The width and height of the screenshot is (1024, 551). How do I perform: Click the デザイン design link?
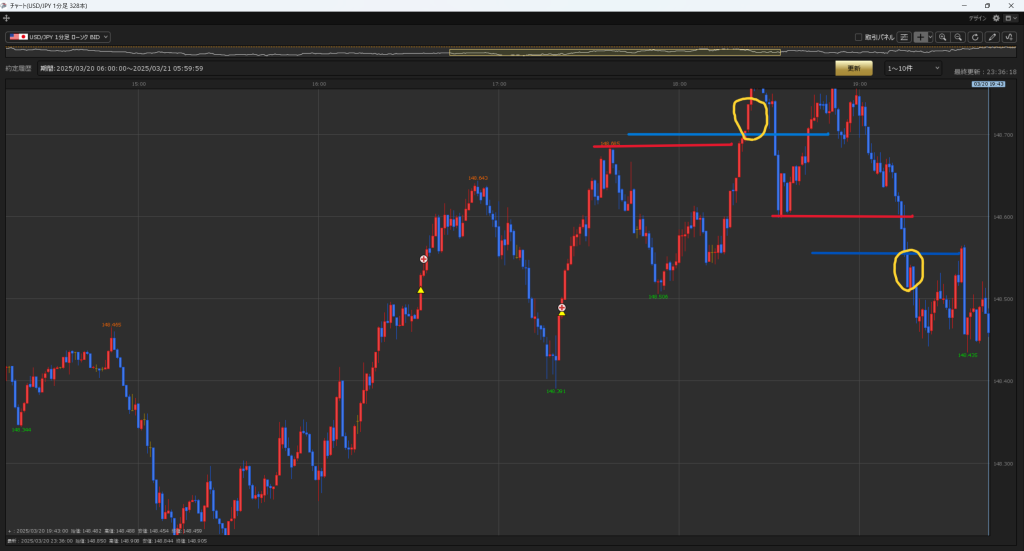tap(977, 18)
